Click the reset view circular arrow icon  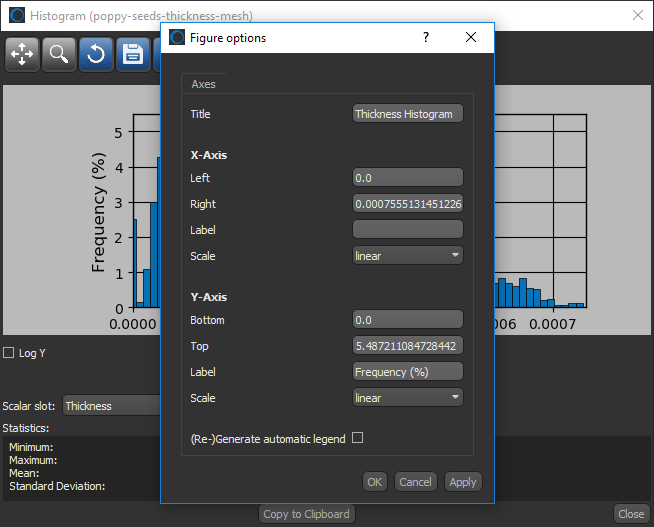96,54
